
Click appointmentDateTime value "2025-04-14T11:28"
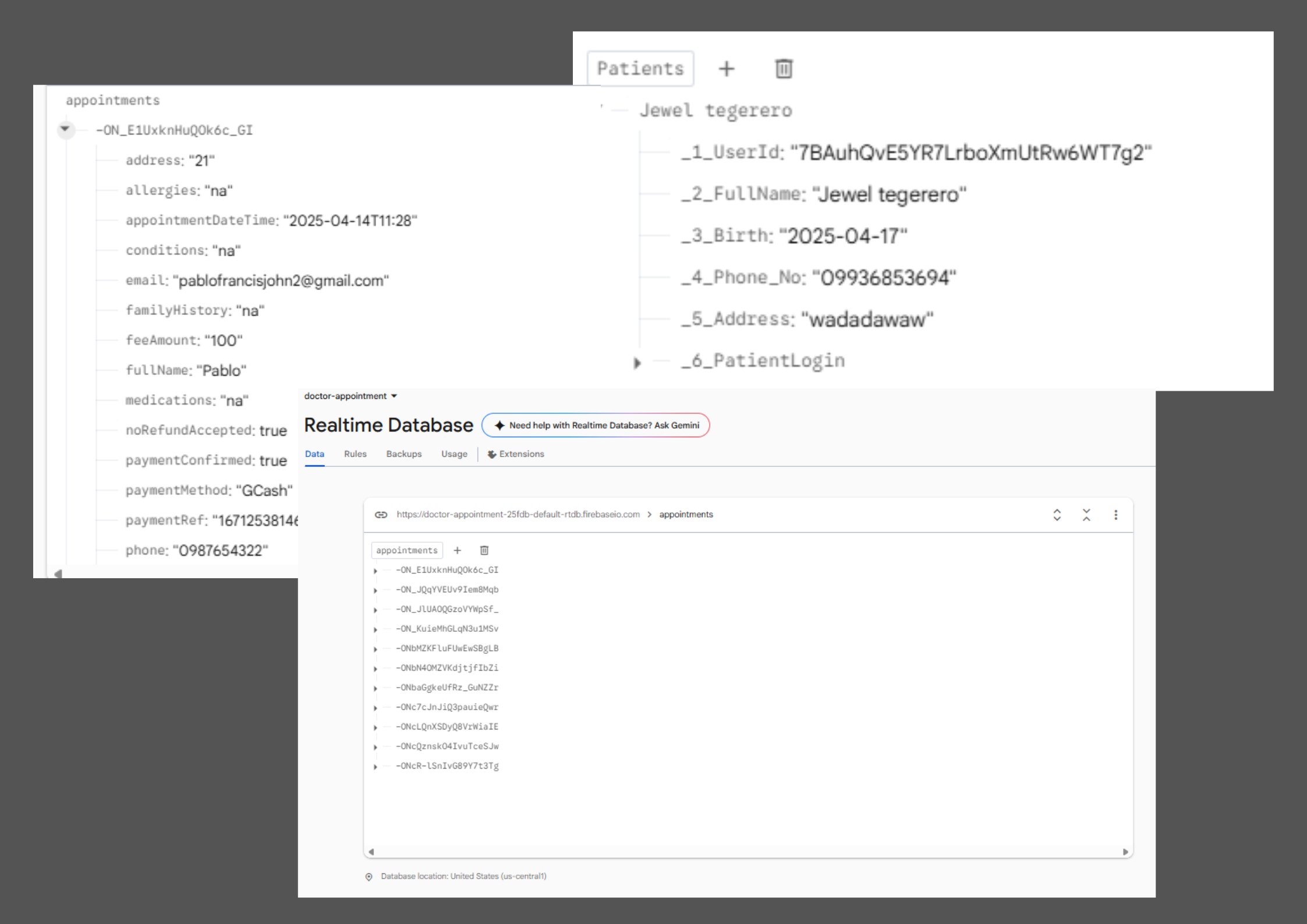[350, 221]
